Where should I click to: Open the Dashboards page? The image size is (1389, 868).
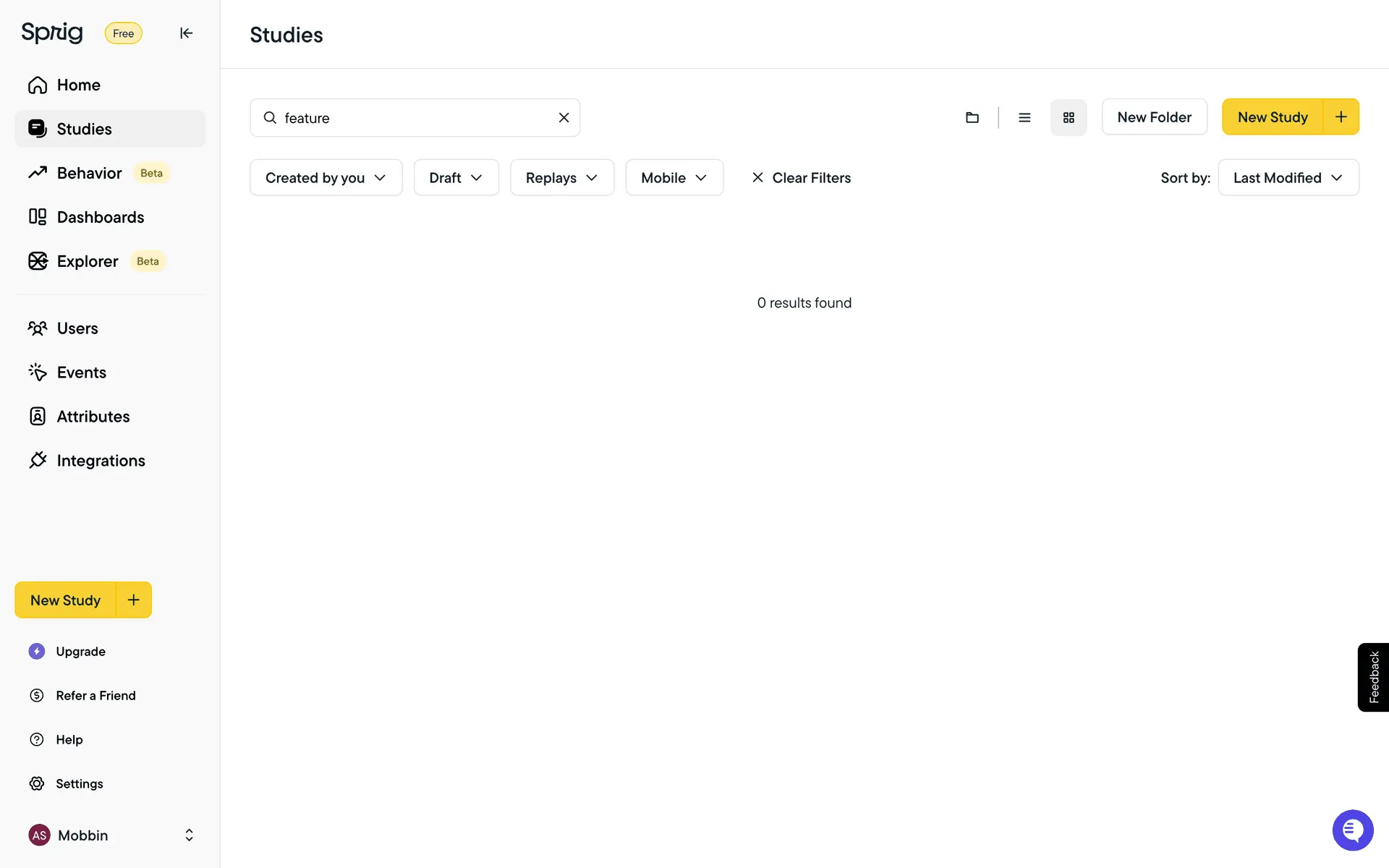pos(100,217)
